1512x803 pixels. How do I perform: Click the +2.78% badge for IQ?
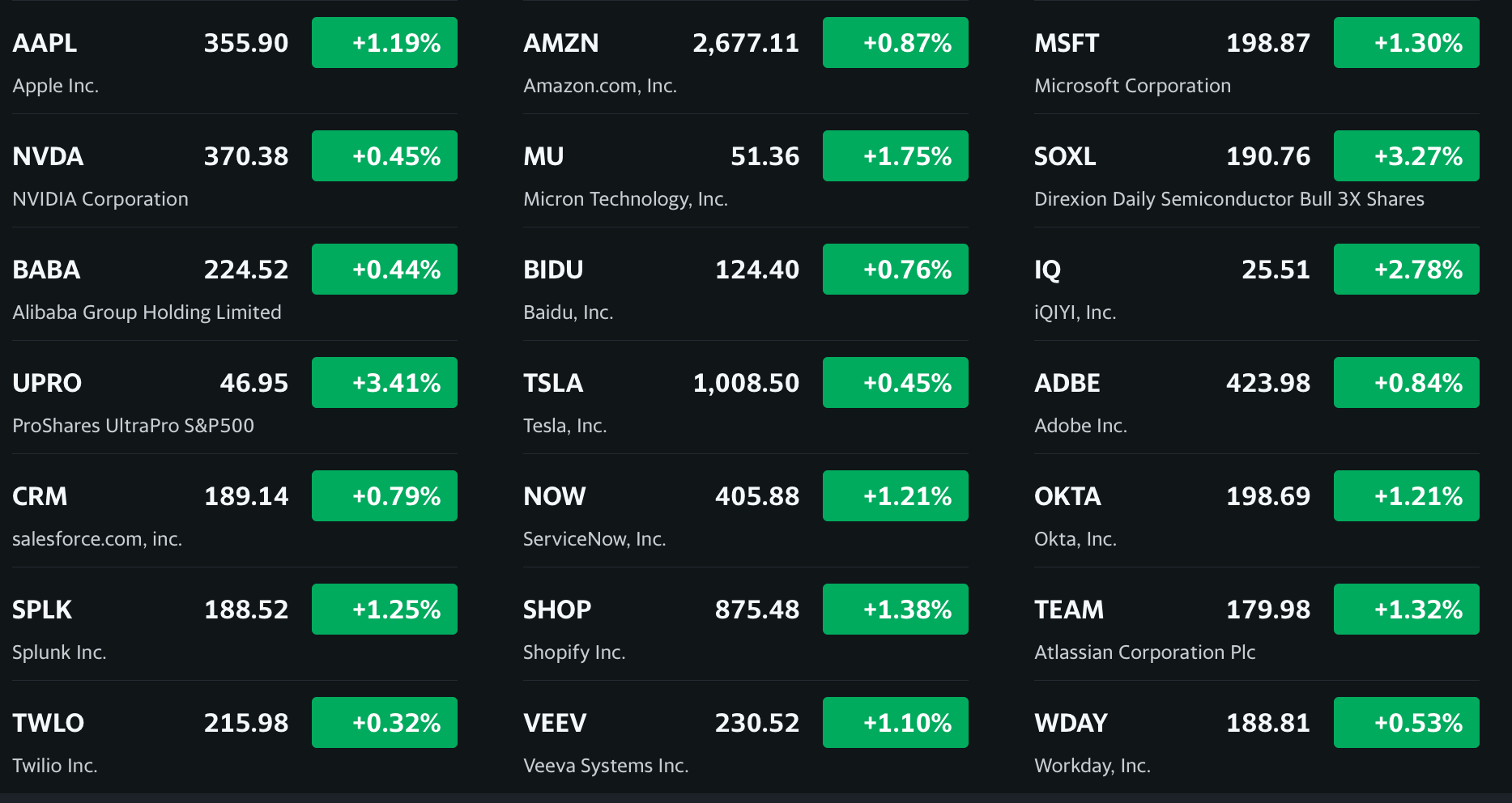point(1406,270)
